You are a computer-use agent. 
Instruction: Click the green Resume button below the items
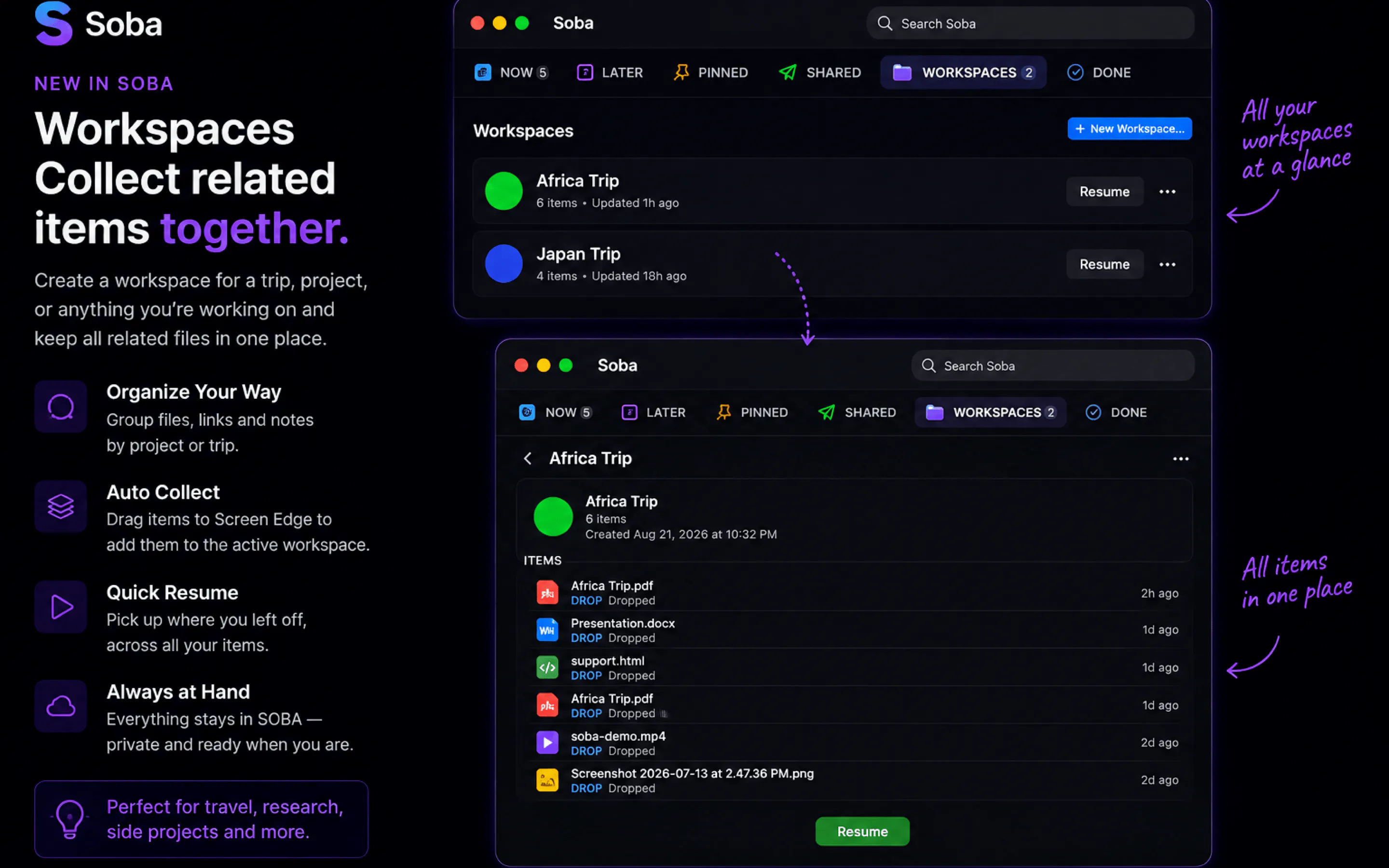click(862, 831)
